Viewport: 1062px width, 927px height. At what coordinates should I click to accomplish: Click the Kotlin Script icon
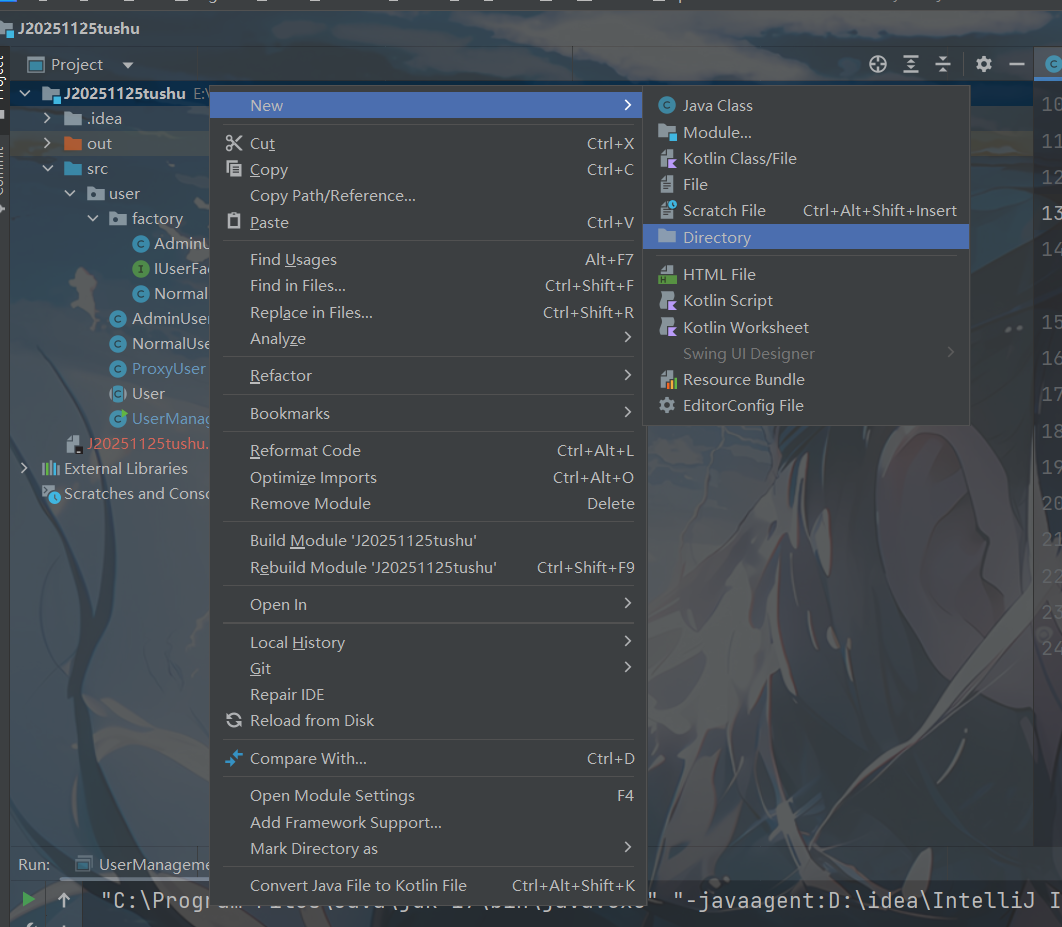(x=668, y=301)
